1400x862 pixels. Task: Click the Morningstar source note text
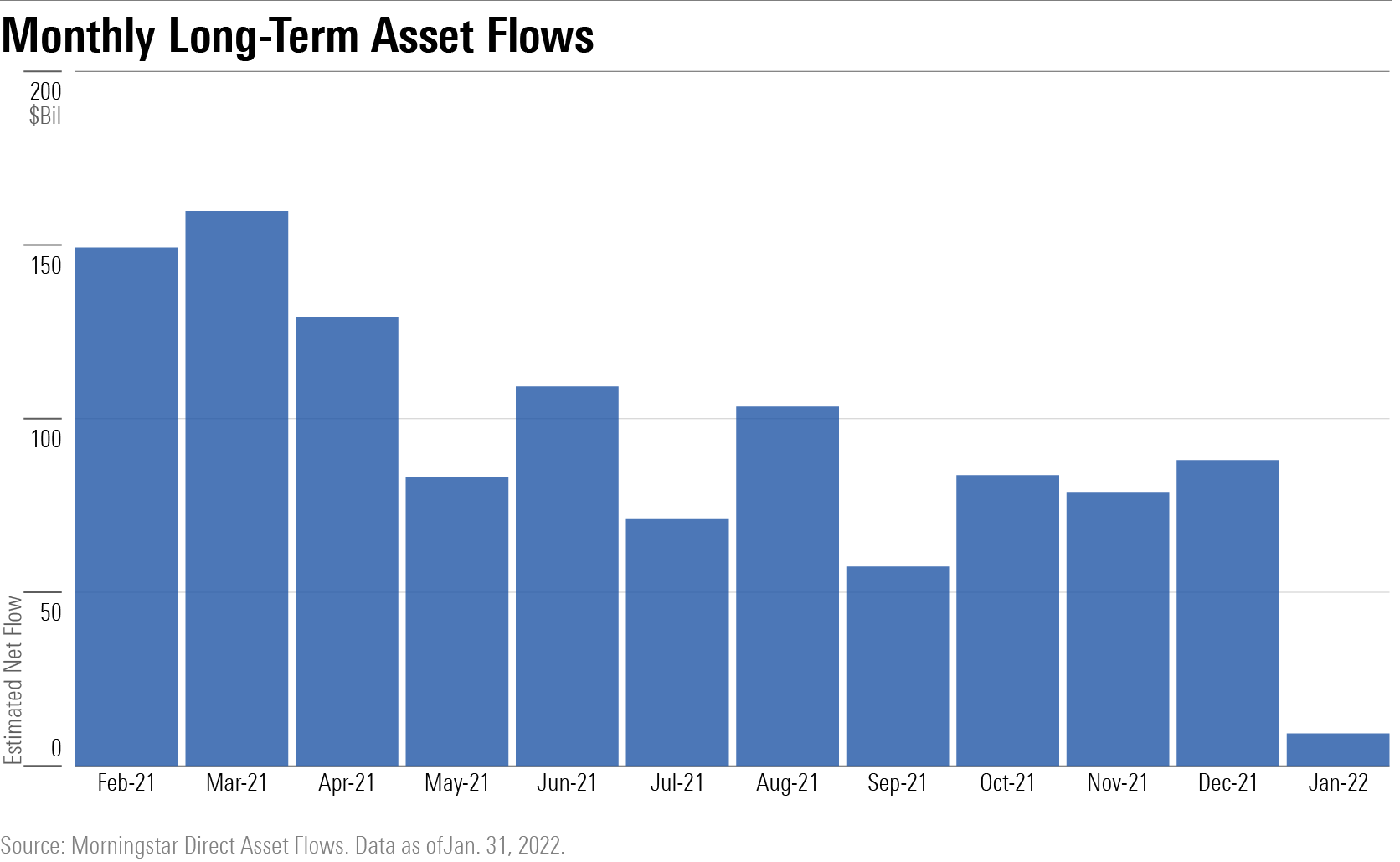283,845
